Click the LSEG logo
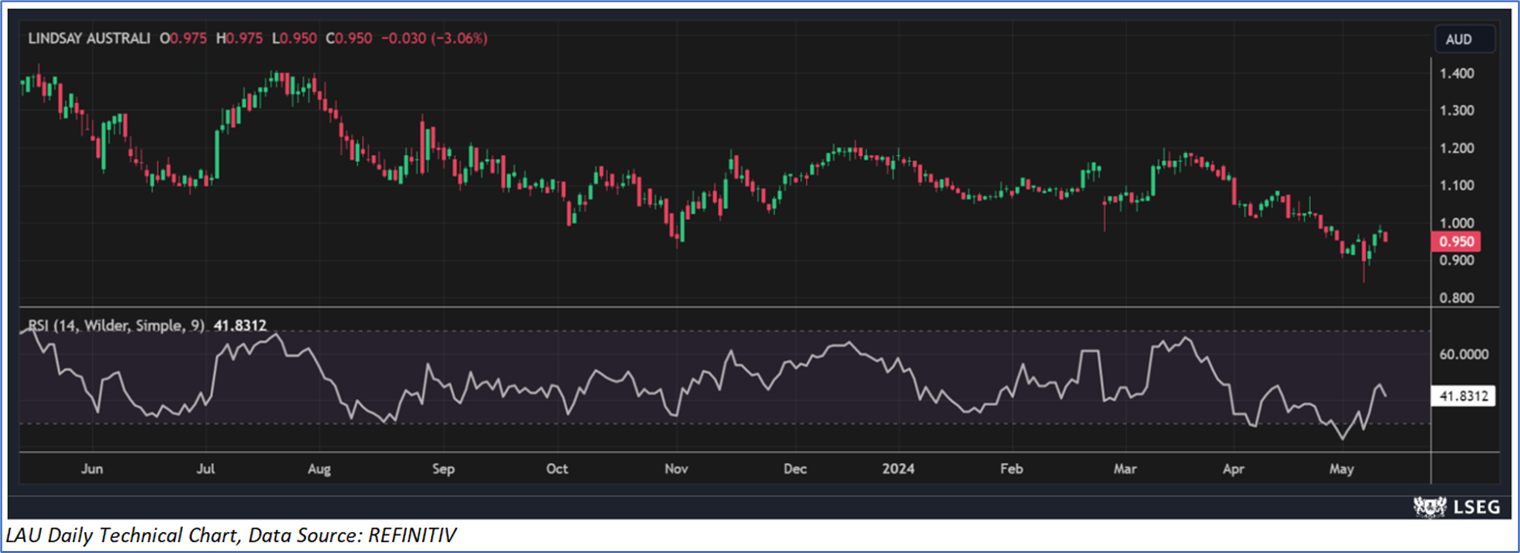The width and height of the screenshot is (1520, 553). (1455, 507)
